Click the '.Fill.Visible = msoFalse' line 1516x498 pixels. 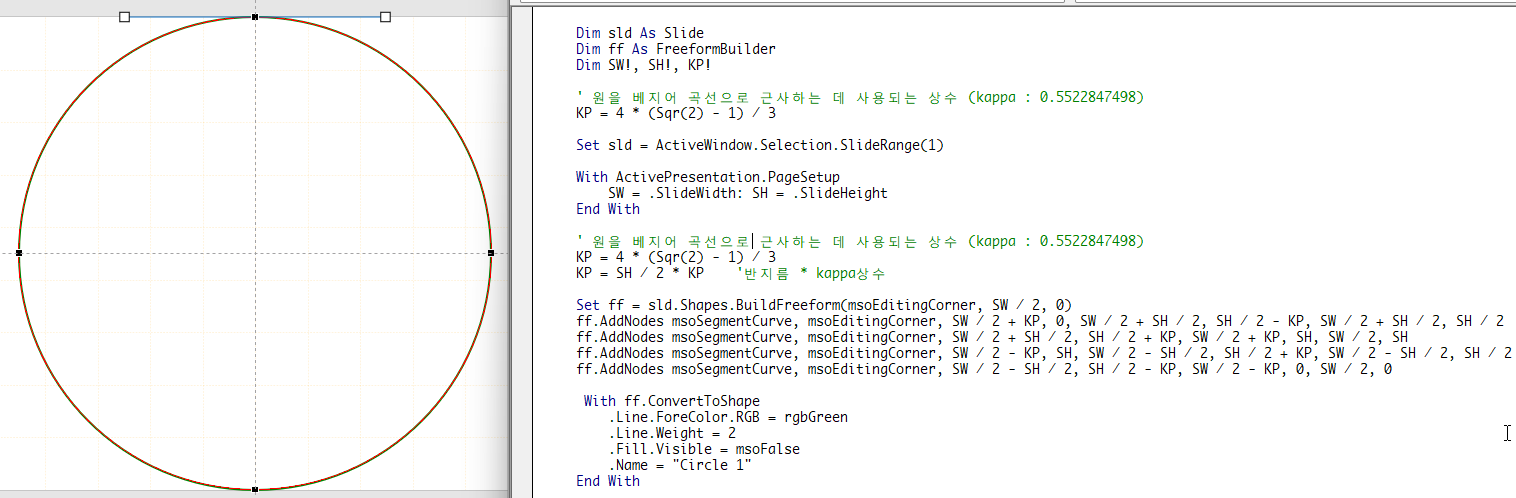(703, 449)
